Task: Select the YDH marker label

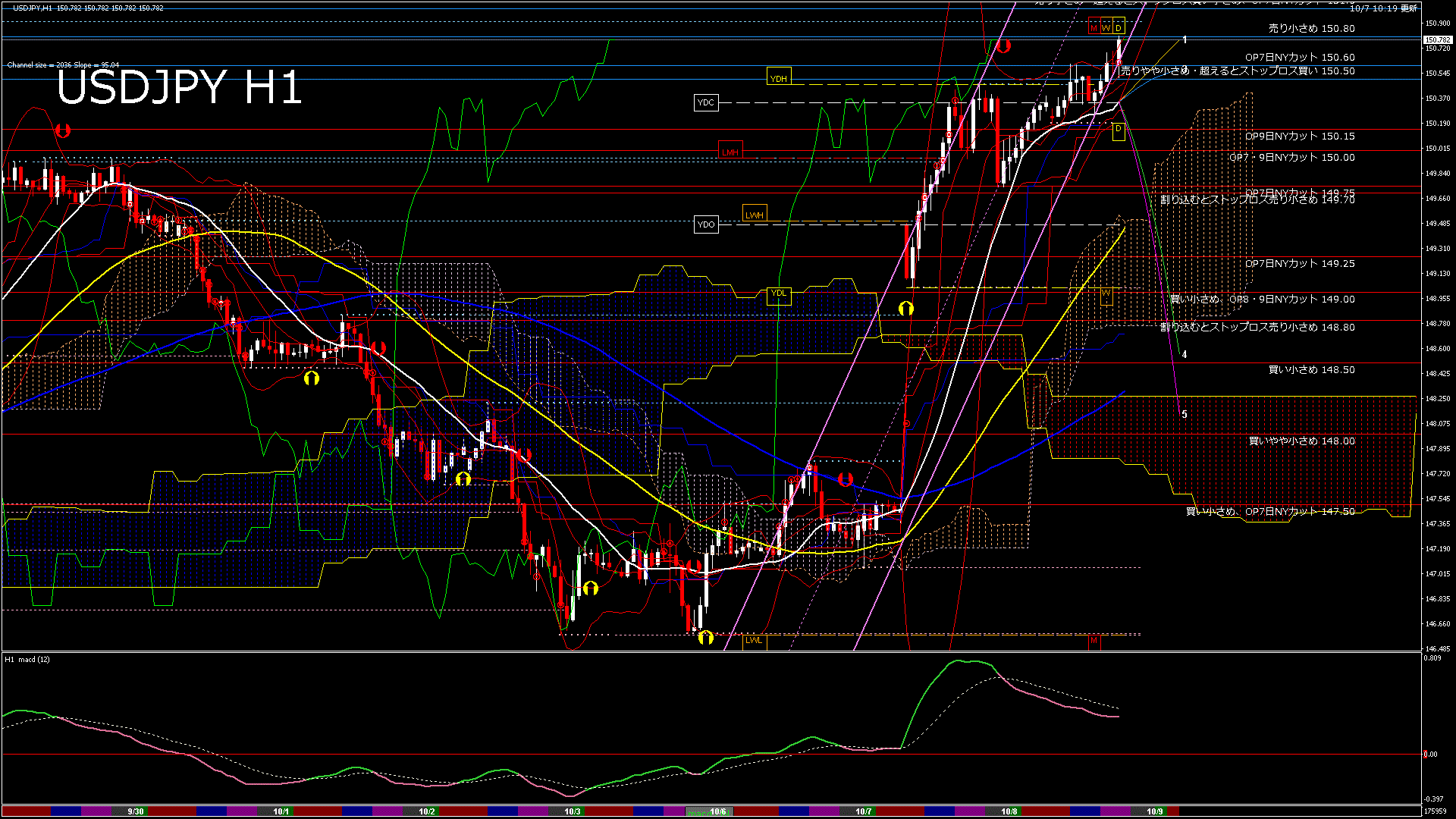Action: pyautogui.click(x=778, y=78)
